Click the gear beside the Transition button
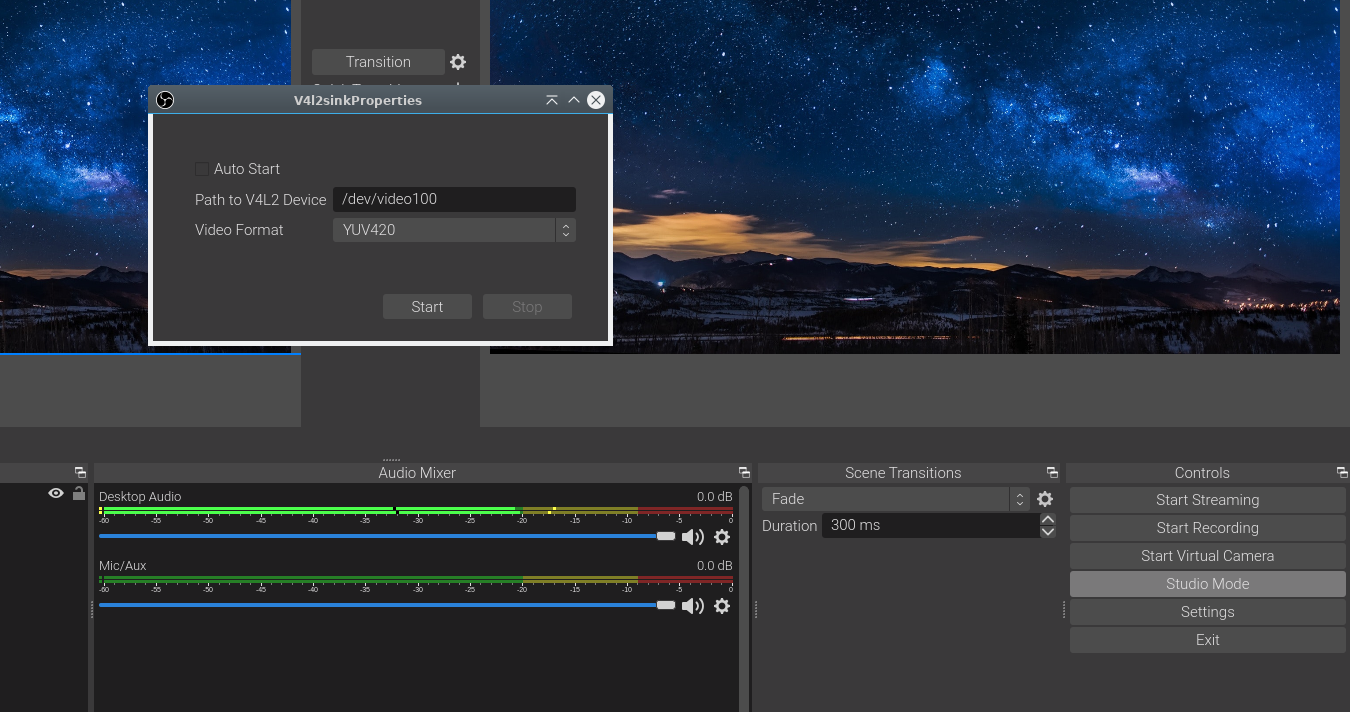Screen dimensions: 1350x712 458,62
